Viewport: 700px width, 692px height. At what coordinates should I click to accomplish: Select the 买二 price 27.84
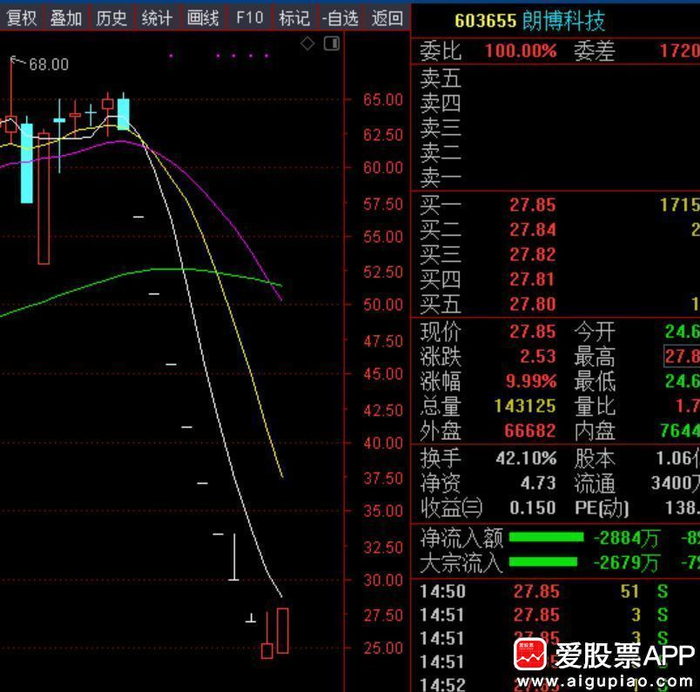[533, 230]
